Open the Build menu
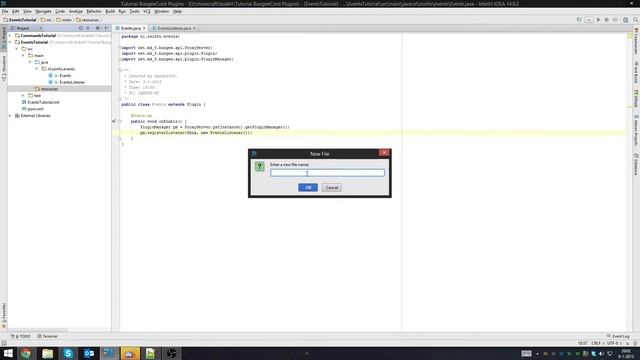The image size is (640, 360). pyautogui.click(x=110, y=11)
